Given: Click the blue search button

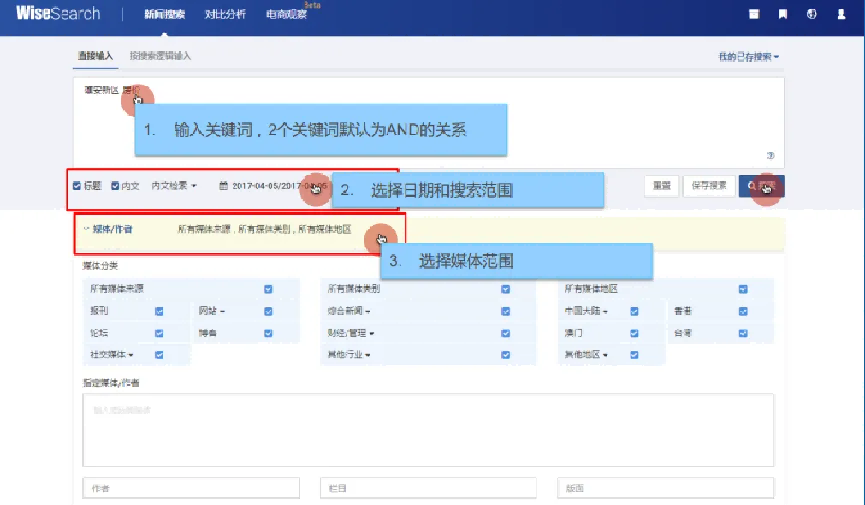Looking at the screenshot, I should (x=761, y=186).
